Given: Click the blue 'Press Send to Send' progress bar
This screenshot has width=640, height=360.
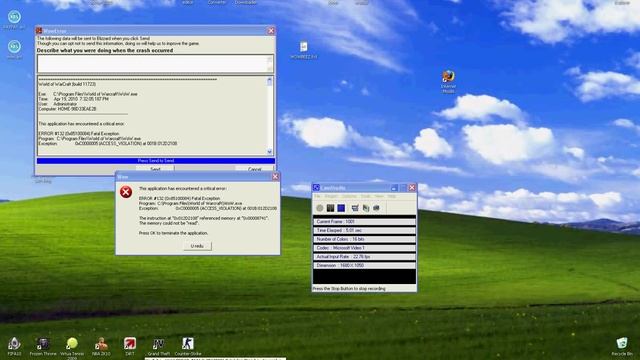Looking at the screenshot, I should click(156, 161).
